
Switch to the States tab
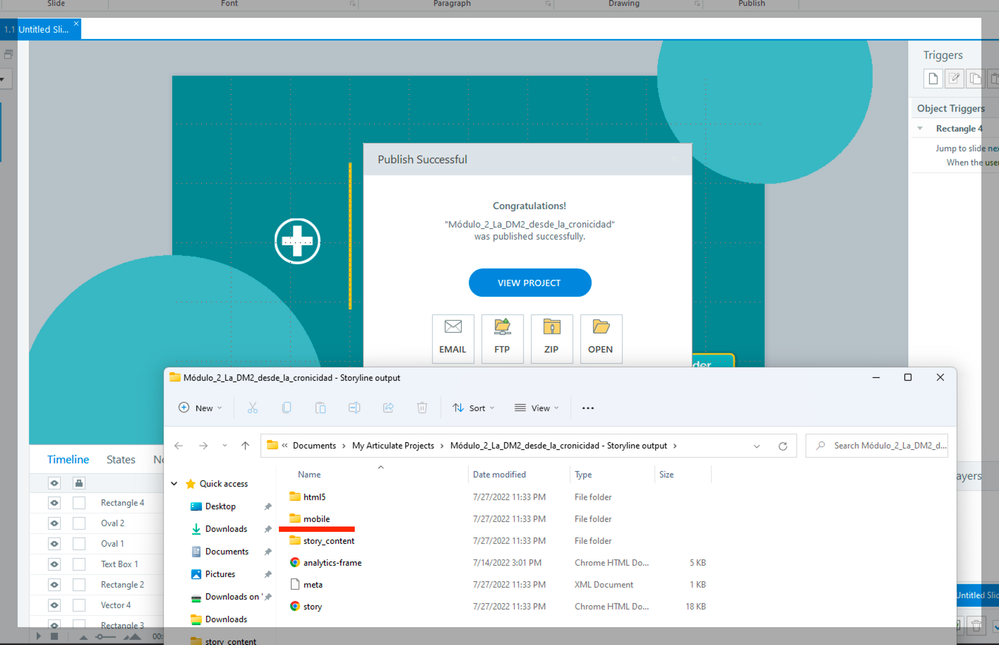pos(121,460)
